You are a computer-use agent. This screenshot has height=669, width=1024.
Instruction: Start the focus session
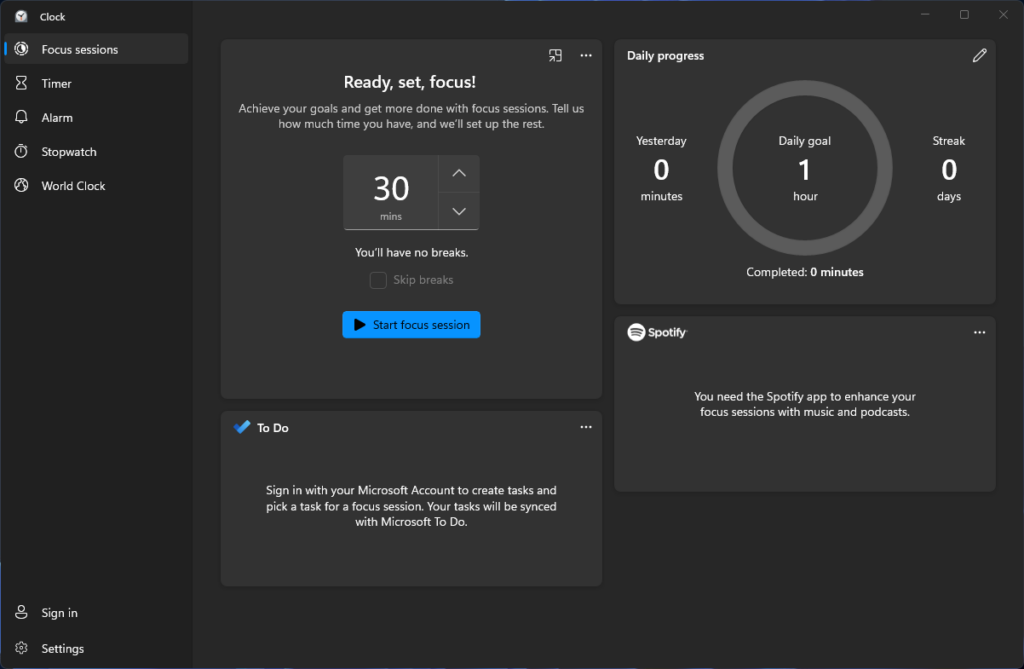coord(411,324)
